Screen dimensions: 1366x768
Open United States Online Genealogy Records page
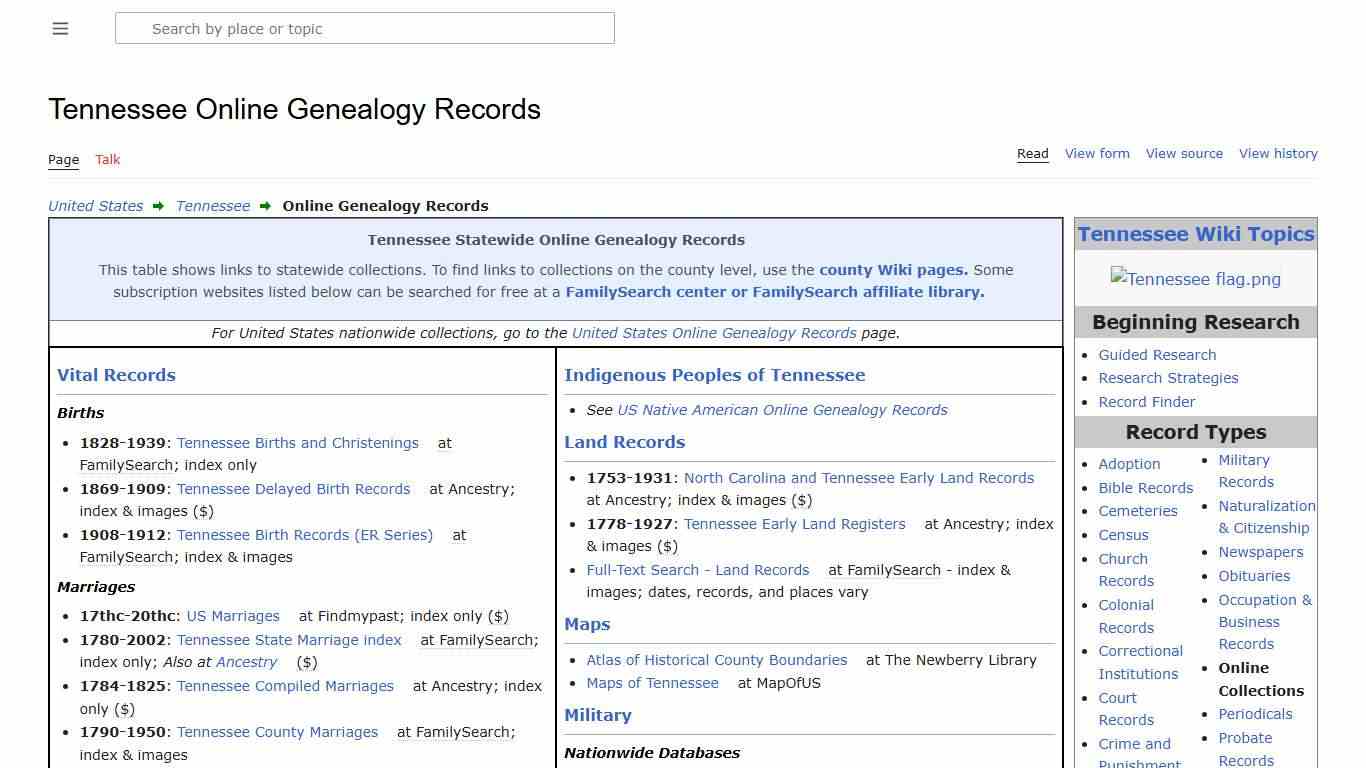click(713, 333)
